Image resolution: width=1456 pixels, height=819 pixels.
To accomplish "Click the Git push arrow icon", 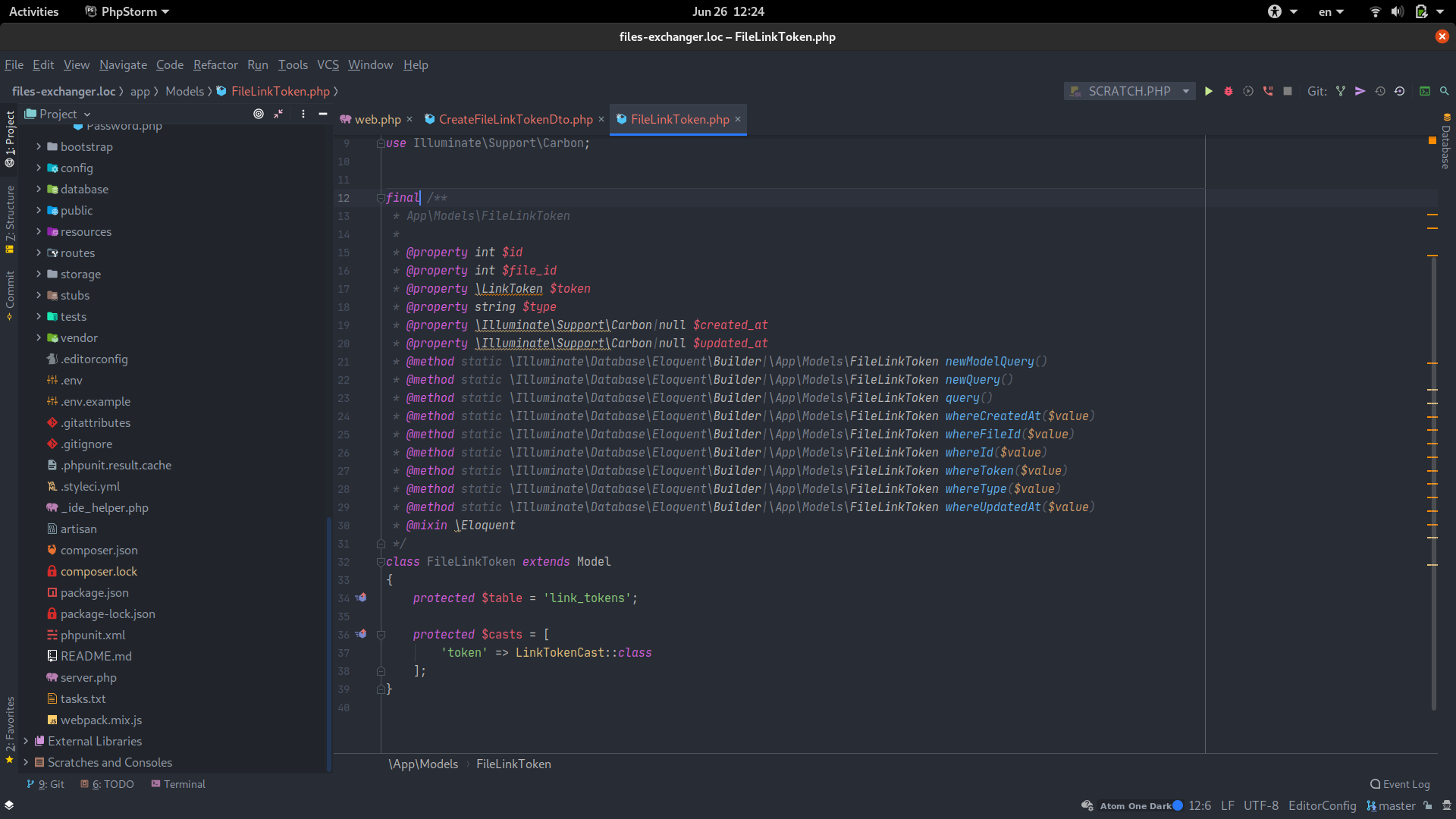I will tap(1360, 91).
